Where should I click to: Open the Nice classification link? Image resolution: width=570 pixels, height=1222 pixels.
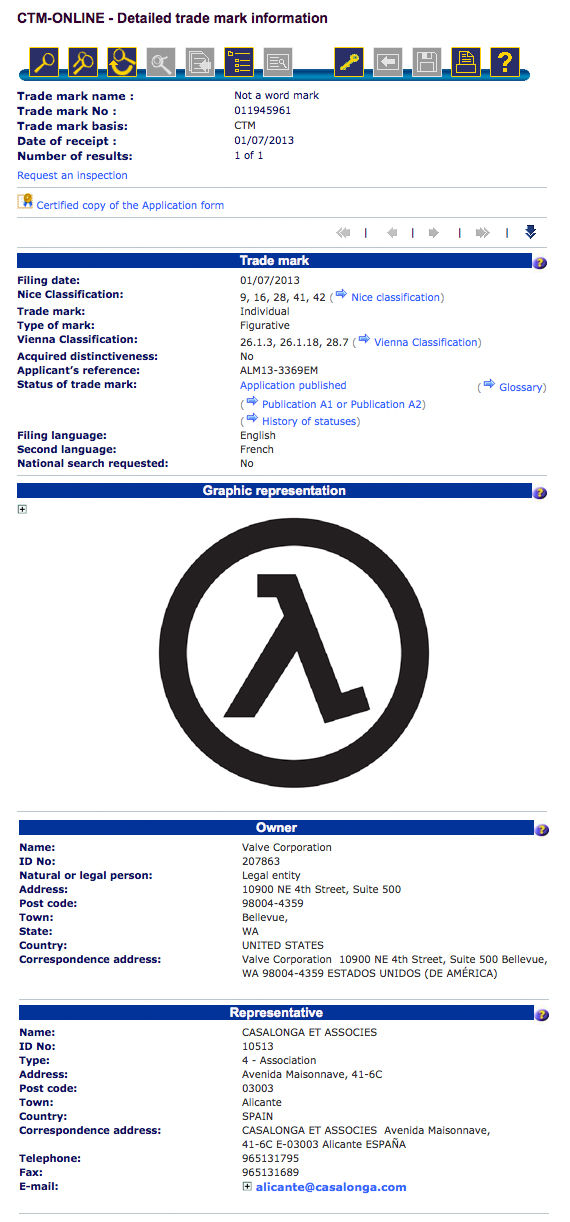pyautogui.click(x=395, y=297)
